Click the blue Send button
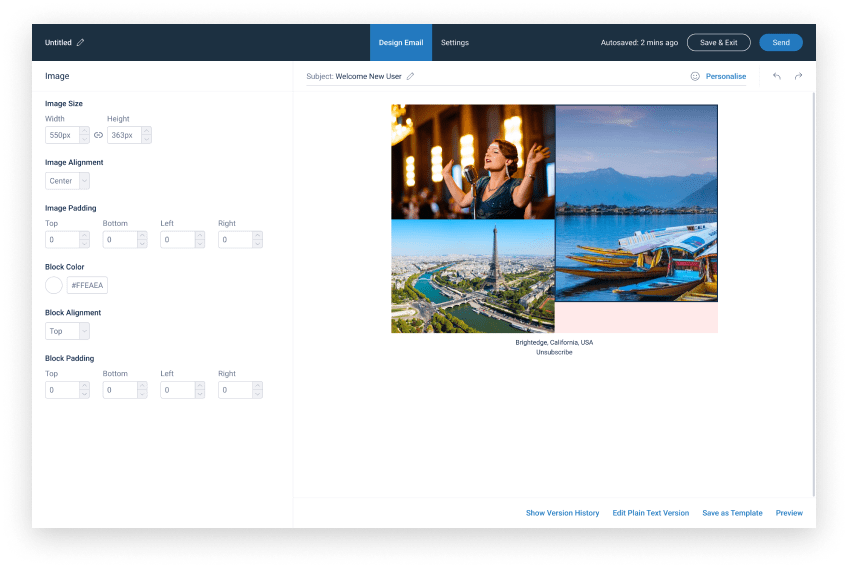 [781, 43]
